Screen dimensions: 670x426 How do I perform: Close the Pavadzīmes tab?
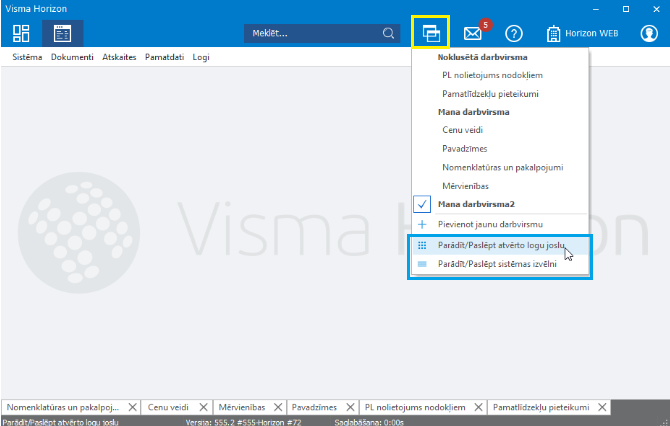point(350,407)
